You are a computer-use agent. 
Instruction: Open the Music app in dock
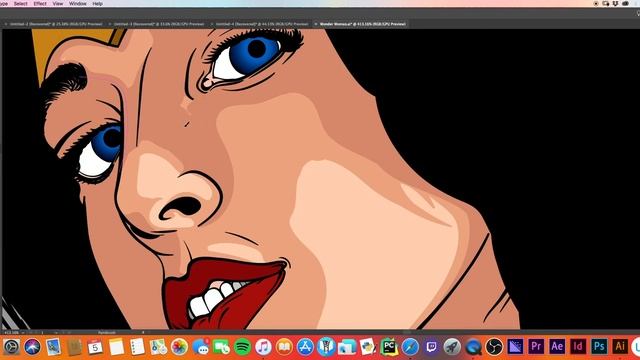click(263, 347)
